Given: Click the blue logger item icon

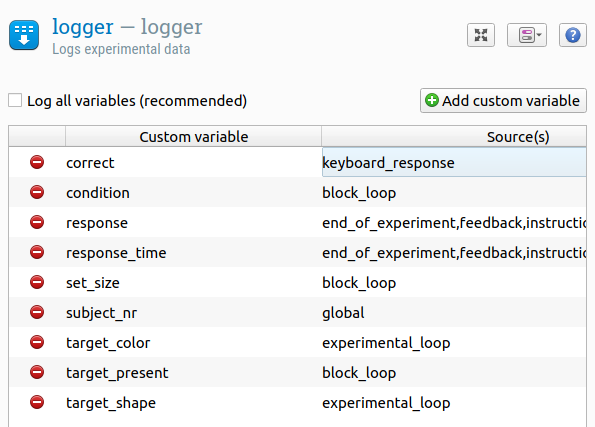Looking at the screenshot, I should [x=24, y=35].
